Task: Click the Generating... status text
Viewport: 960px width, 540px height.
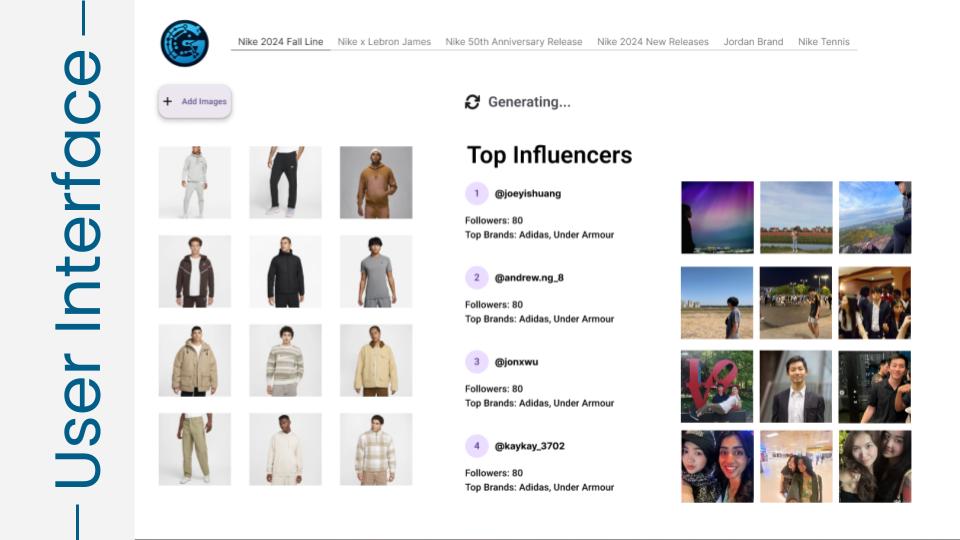Action: point(529,102)
